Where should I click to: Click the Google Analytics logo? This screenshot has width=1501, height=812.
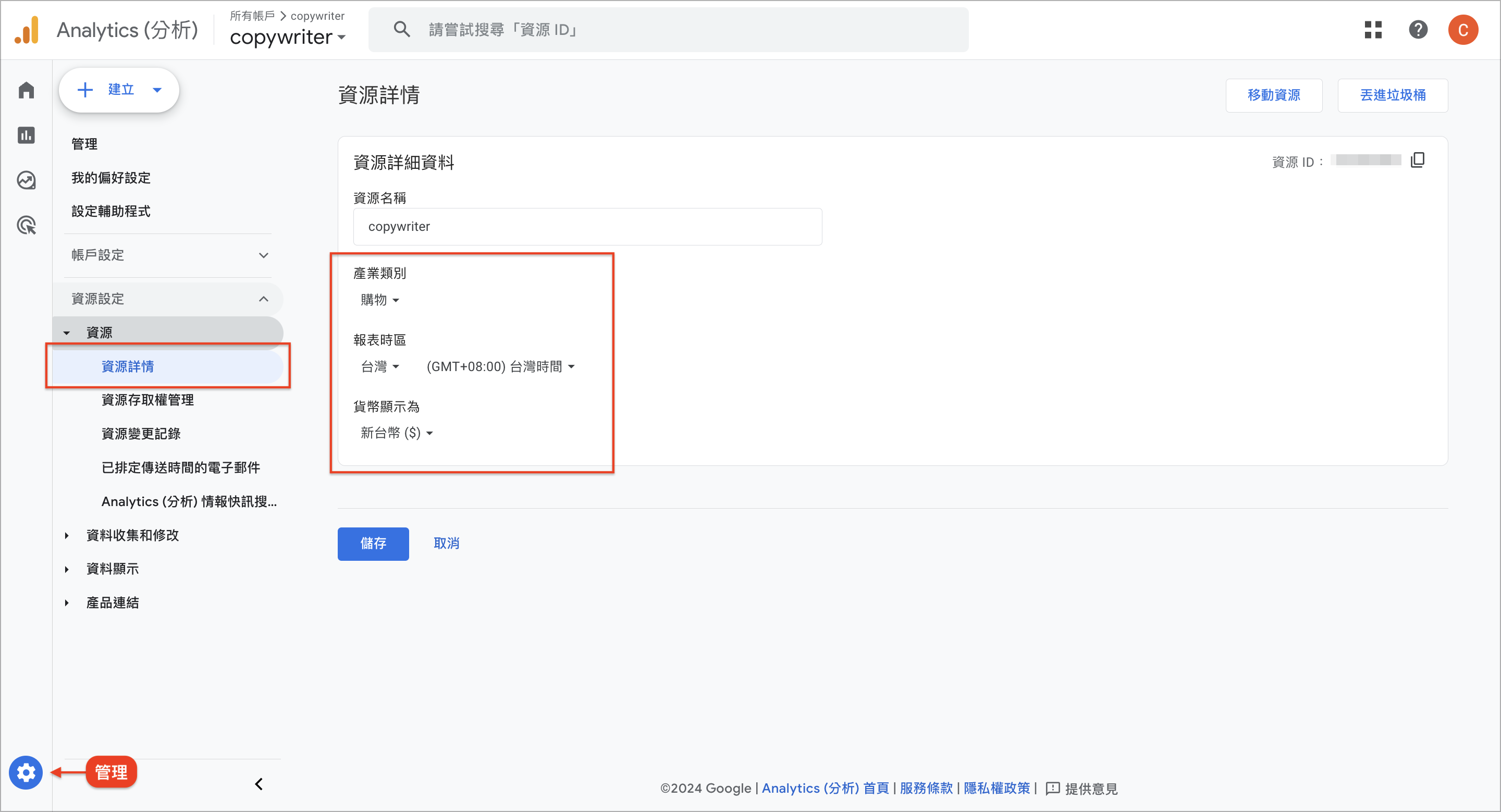[x=27, y=30]
